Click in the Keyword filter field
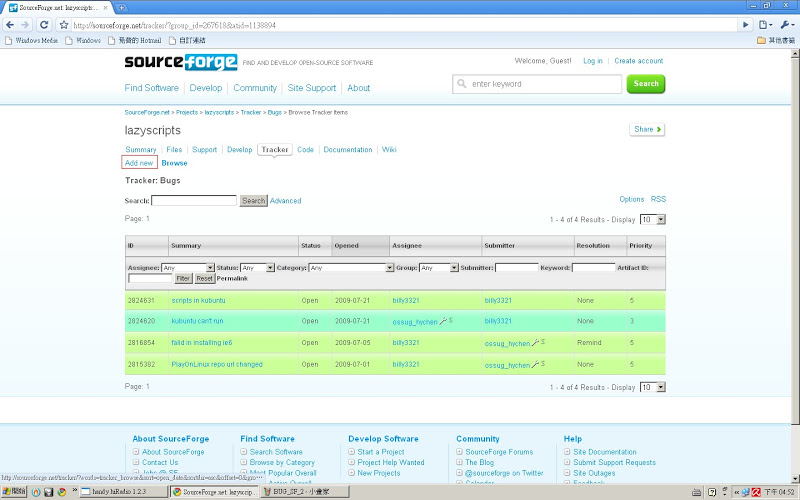This screenshot has height=500, width=800. (593, 267)
